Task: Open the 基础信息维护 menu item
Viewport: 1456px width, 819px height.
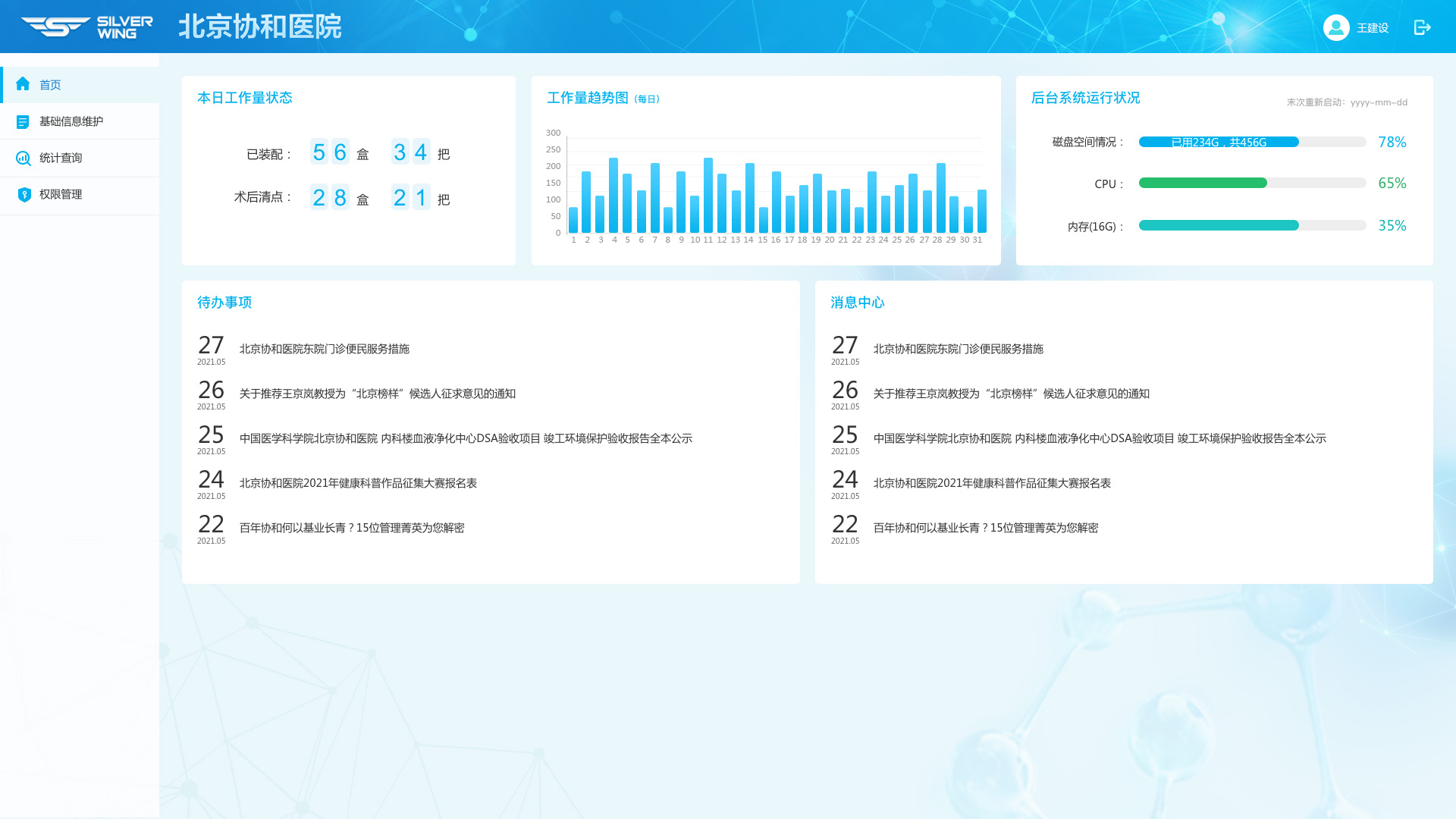Action: click(x=71, y=121)
